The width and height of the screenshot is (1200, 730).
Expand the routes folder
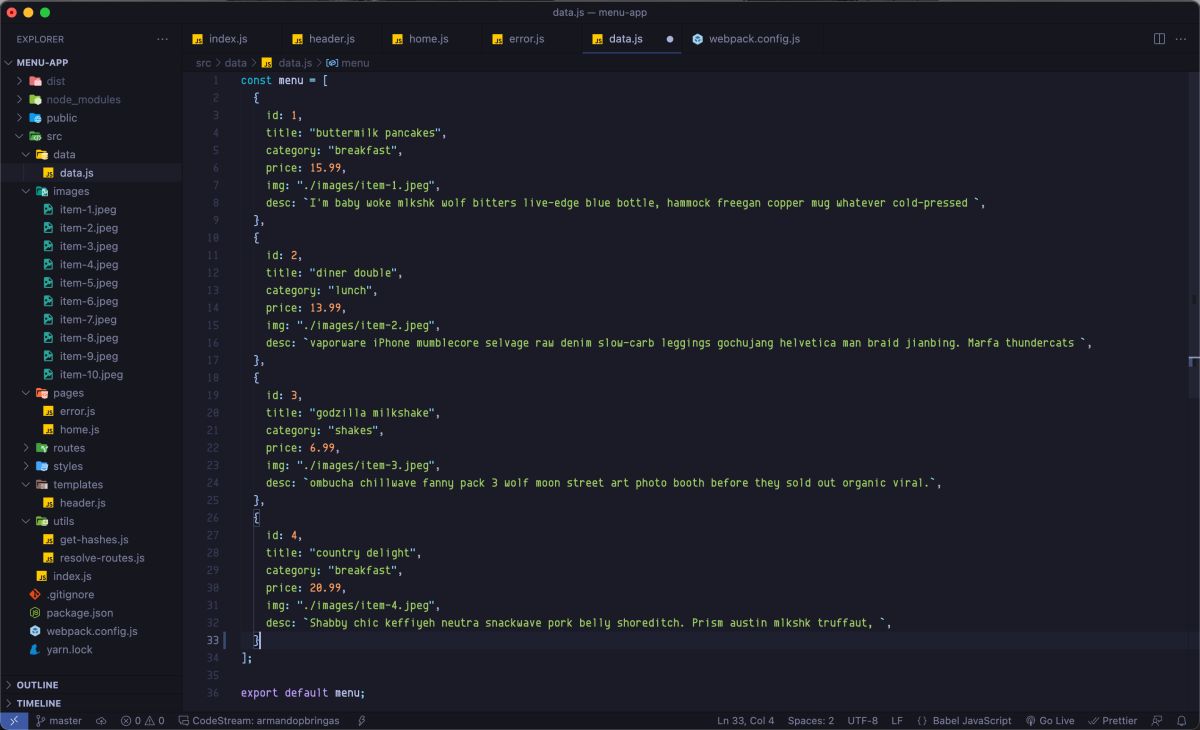click(91, 448)
